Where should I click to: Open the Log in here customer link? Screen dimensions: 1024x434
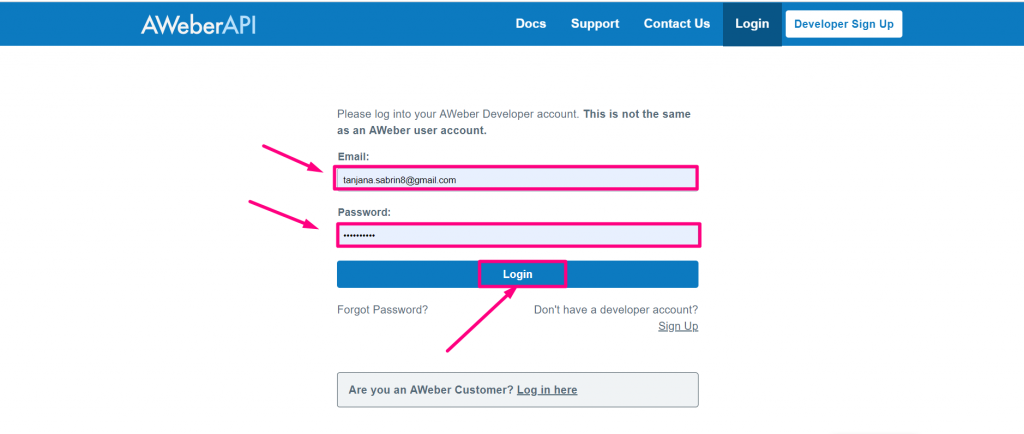(547, 390)
